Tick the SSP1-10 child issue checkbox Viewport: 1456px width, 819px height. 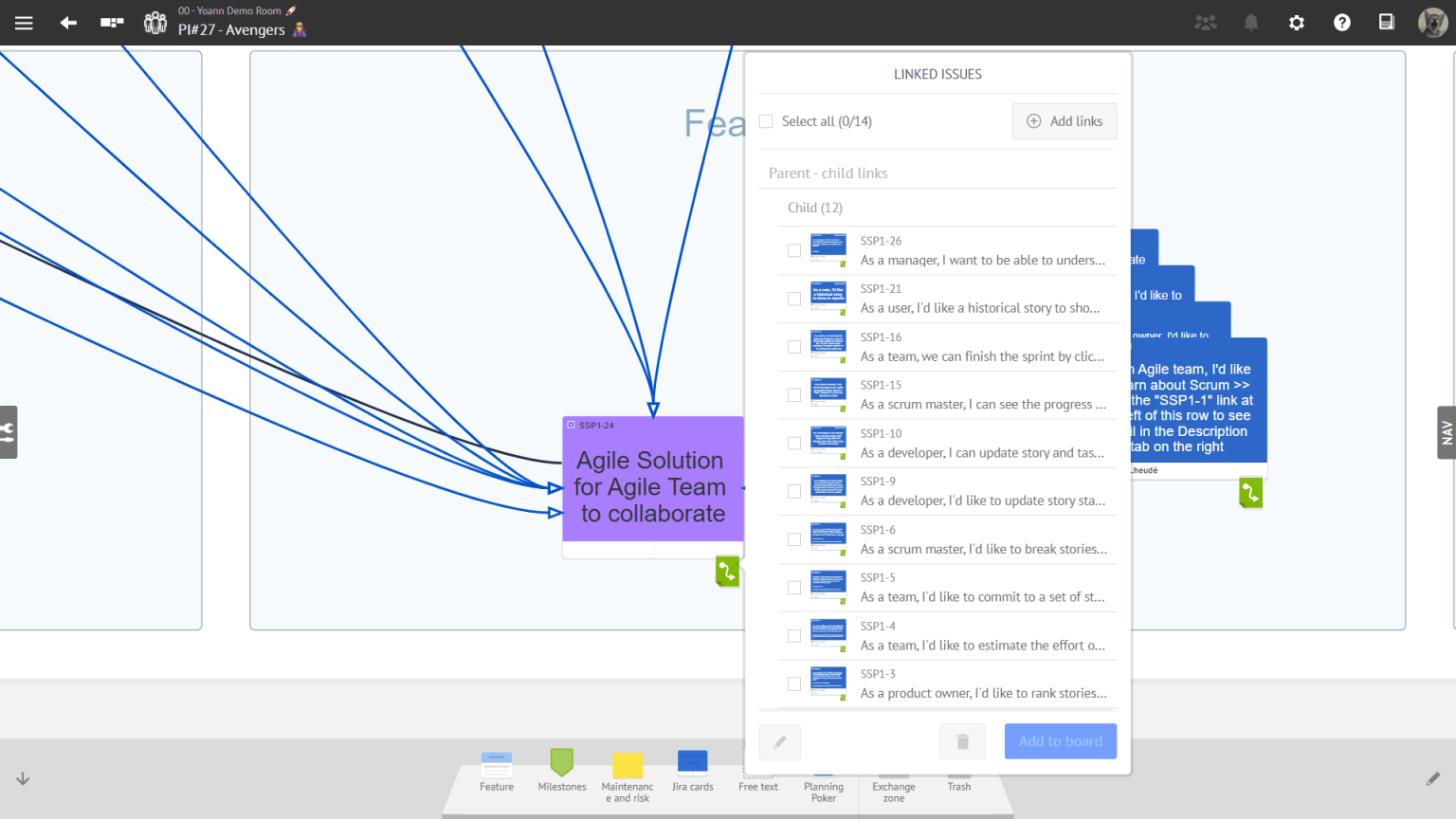click(x=793, y=443)
